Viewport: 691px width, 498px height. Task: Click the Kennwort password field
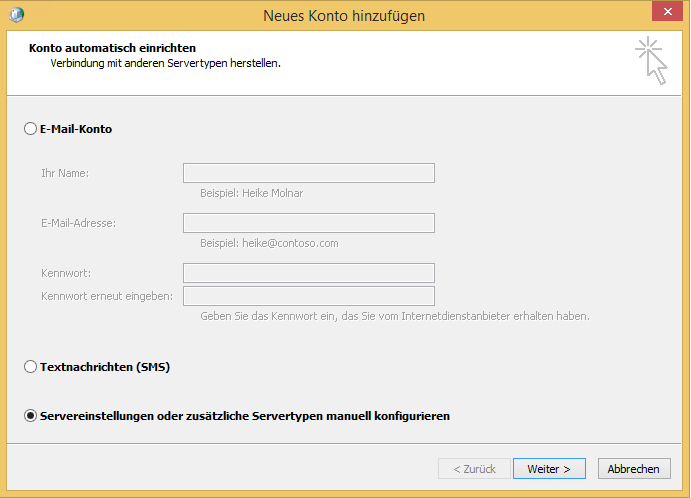308,273
